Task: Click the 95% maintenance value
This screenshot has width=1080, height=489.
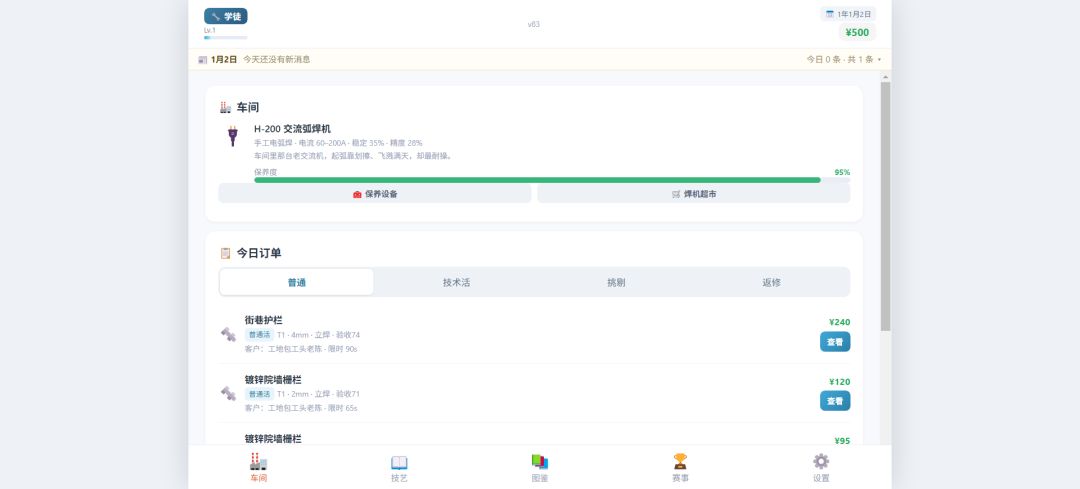Action: (842, 172)
